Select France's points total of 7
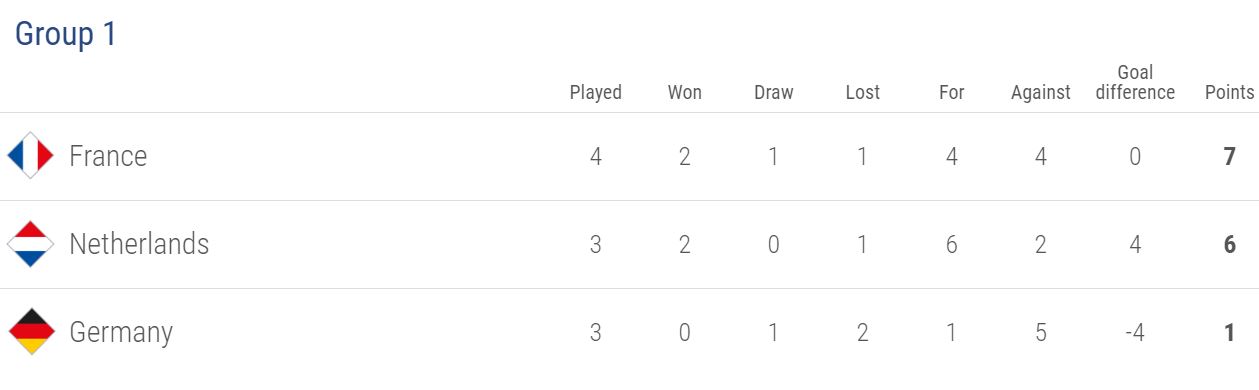The height and width of the screenshot is (390, 1259). [1230, 156]
